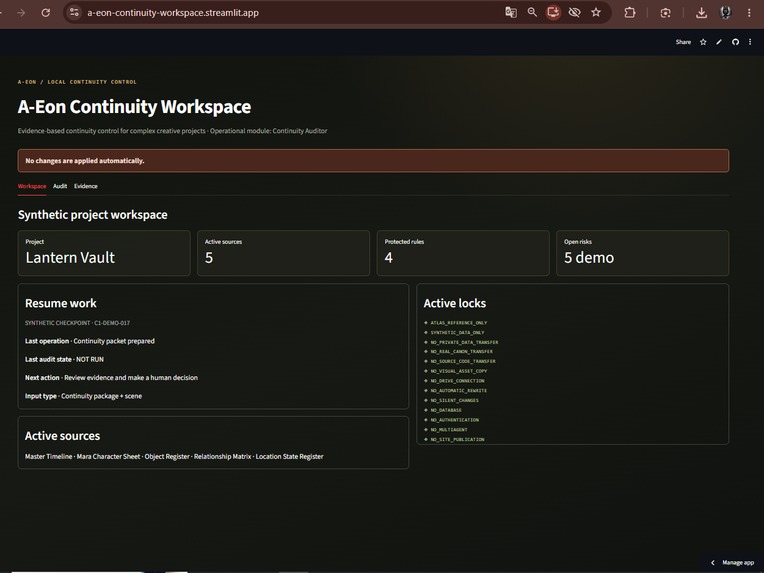Favorite the app with Streamlit star icon
This screenshot has height=573, width=764.
pos(703,42)
